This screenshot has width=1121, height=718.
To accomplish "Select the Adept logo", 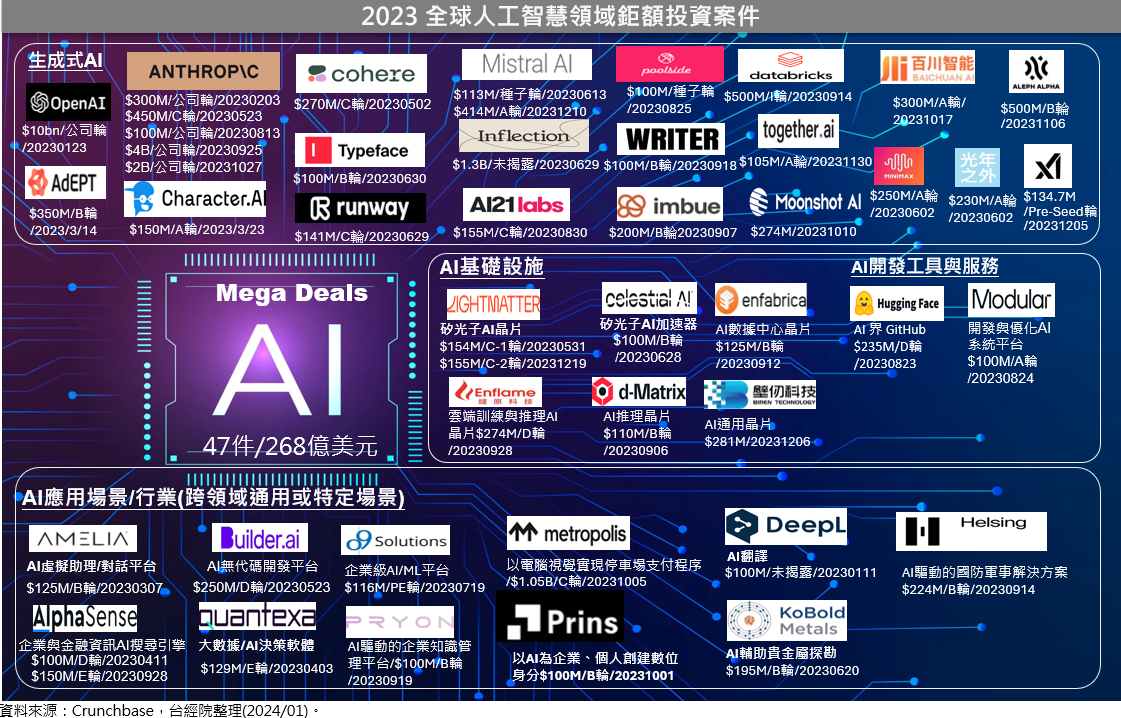I will pyautogui.click(x=66, y=183).
